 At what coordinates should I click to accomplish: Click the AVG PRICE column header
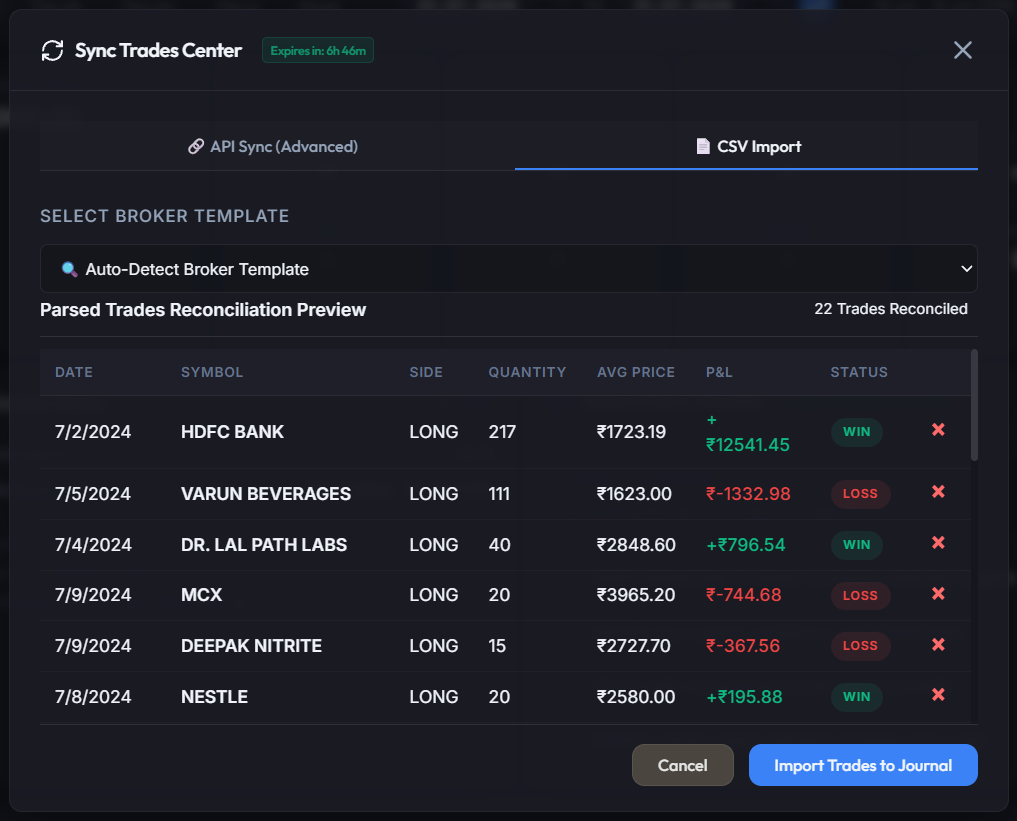pos(636,372)
